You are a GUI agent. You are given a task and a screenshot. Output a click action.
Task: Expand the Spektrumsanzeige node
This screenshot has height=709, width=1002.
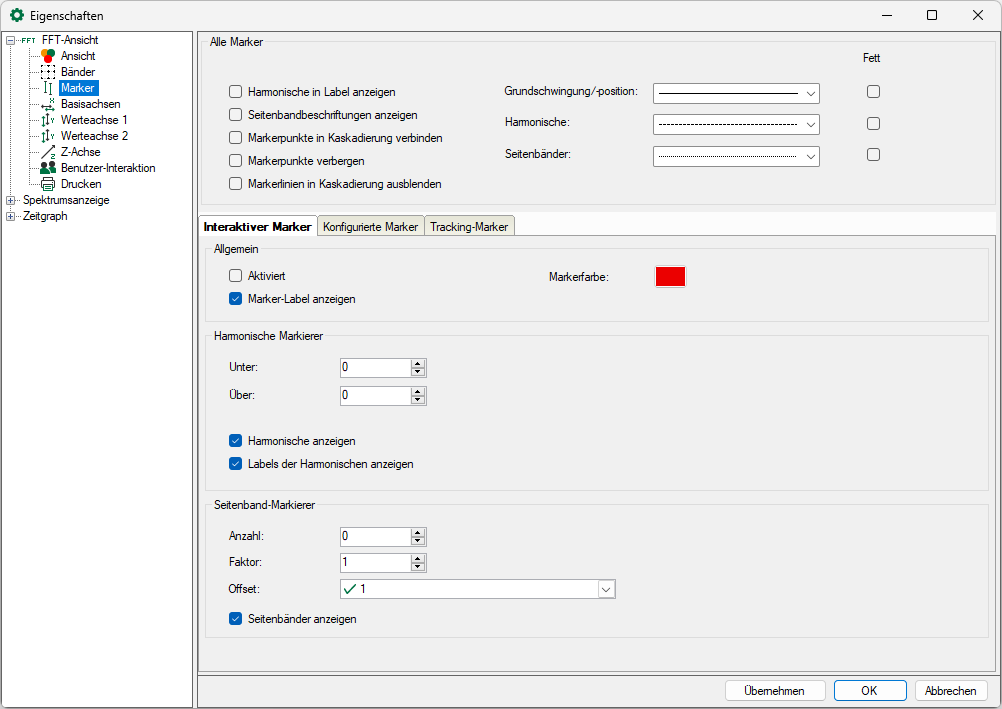pyautogui.click(x=10, y=200)
